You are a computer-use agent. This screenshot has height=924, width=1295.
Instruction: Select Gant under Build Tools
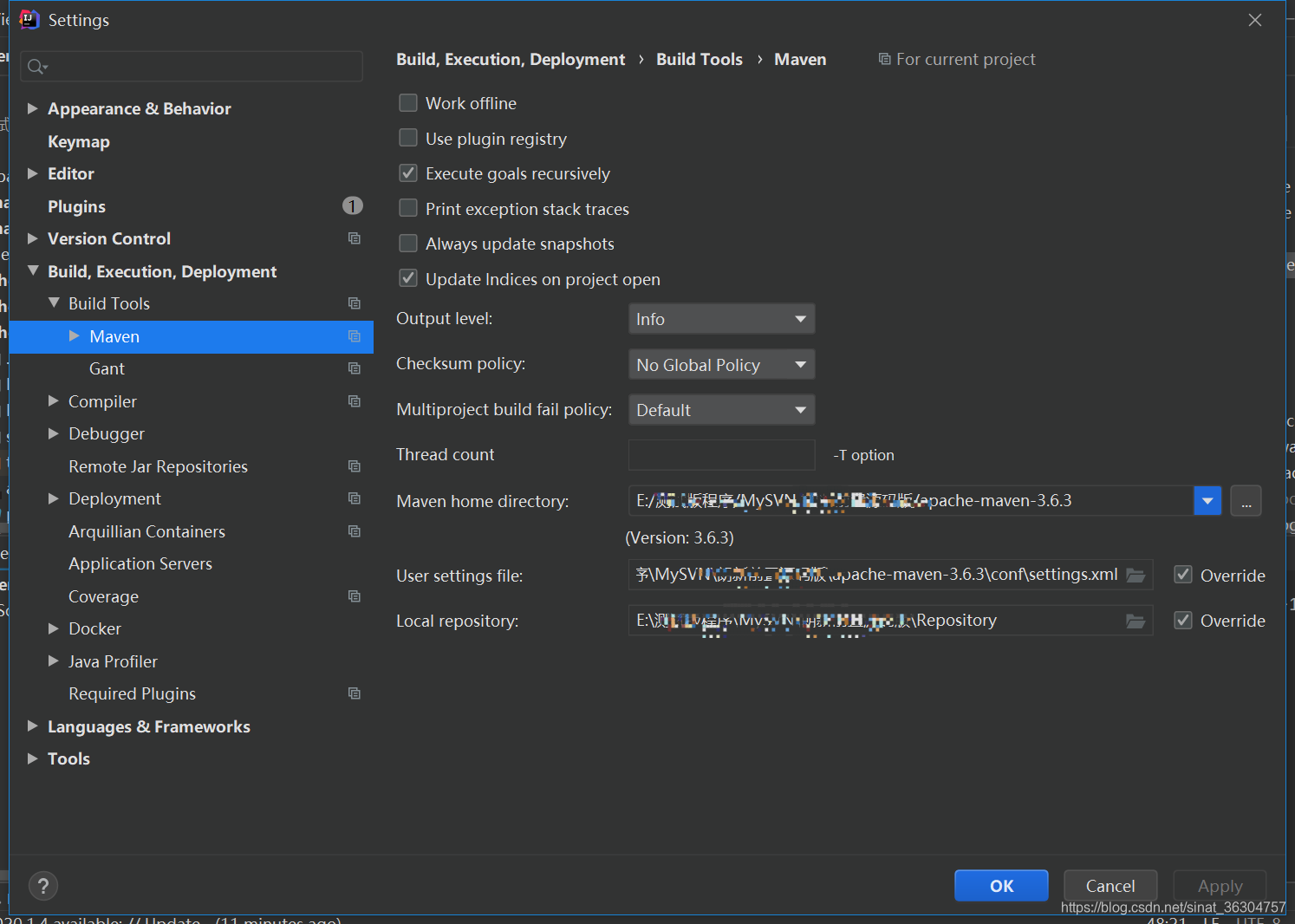[x=107, y=368]
